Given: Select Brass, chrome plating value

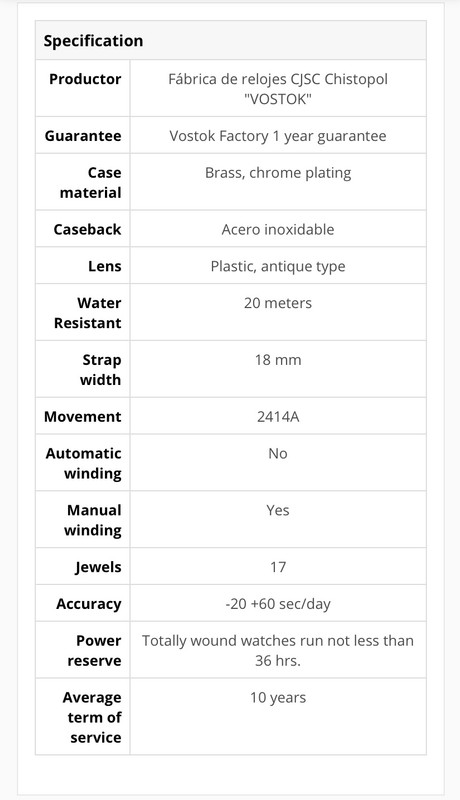Looking at the screenshot, I should pos(278,172).
